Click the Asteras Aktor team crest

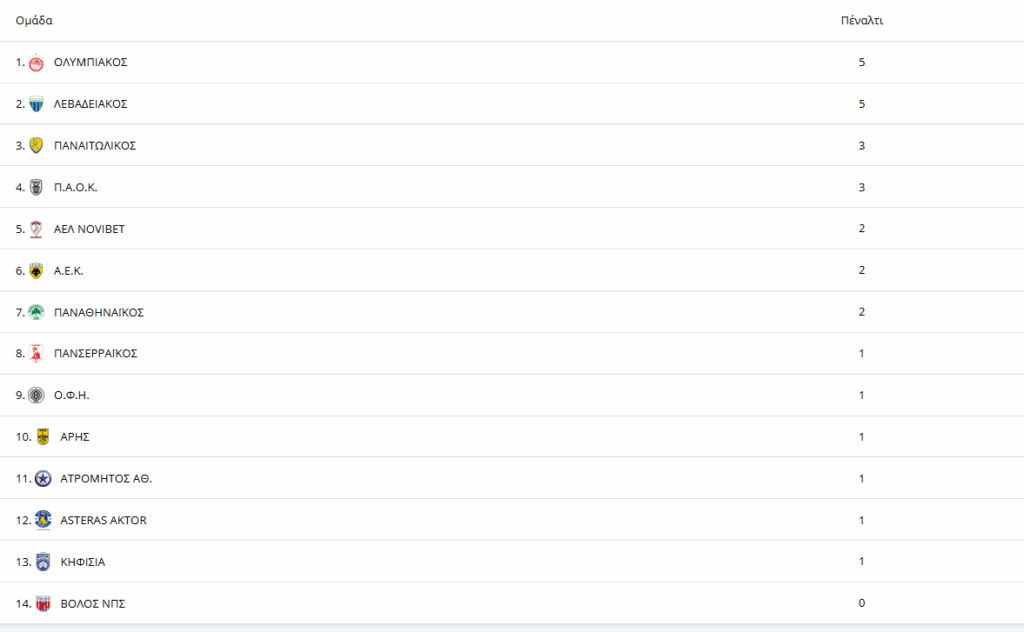click(x=43, y=520)
